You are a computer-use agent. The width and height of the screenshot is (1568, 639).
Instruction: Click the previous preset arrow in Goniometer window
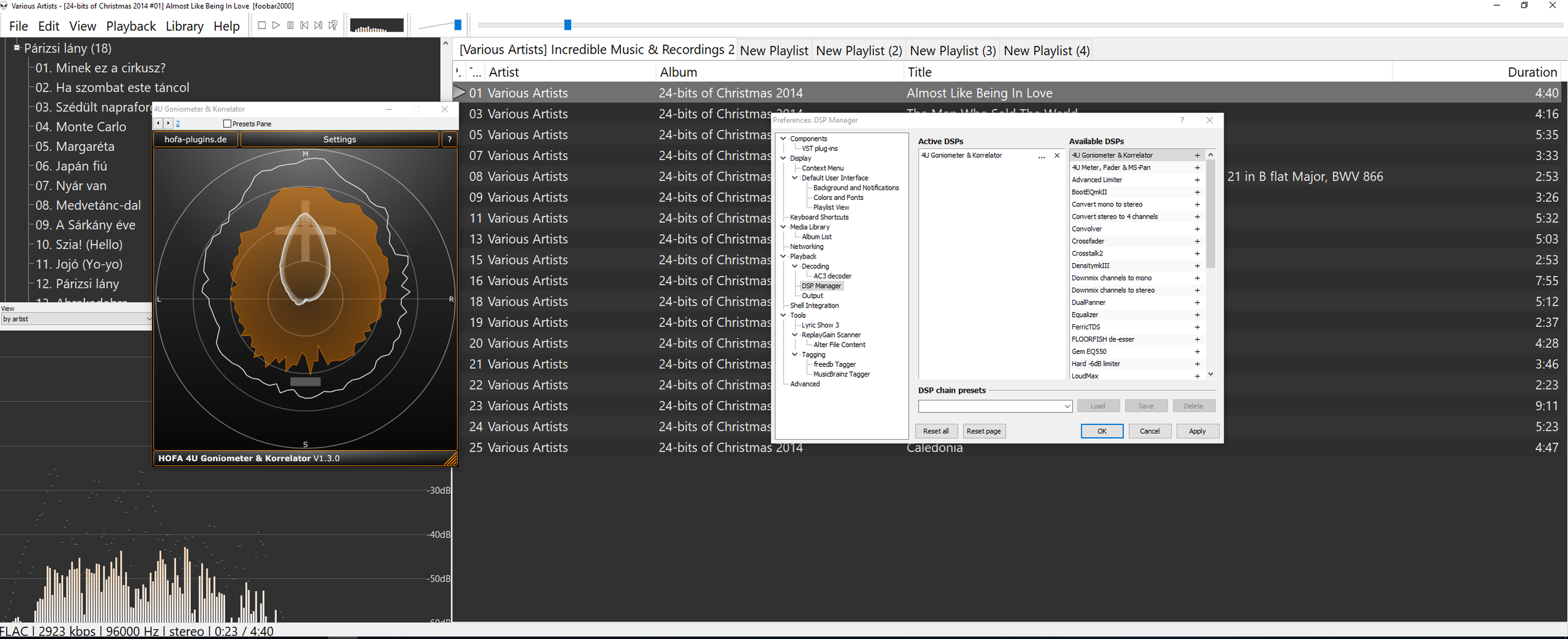click(x=159, y=123)
